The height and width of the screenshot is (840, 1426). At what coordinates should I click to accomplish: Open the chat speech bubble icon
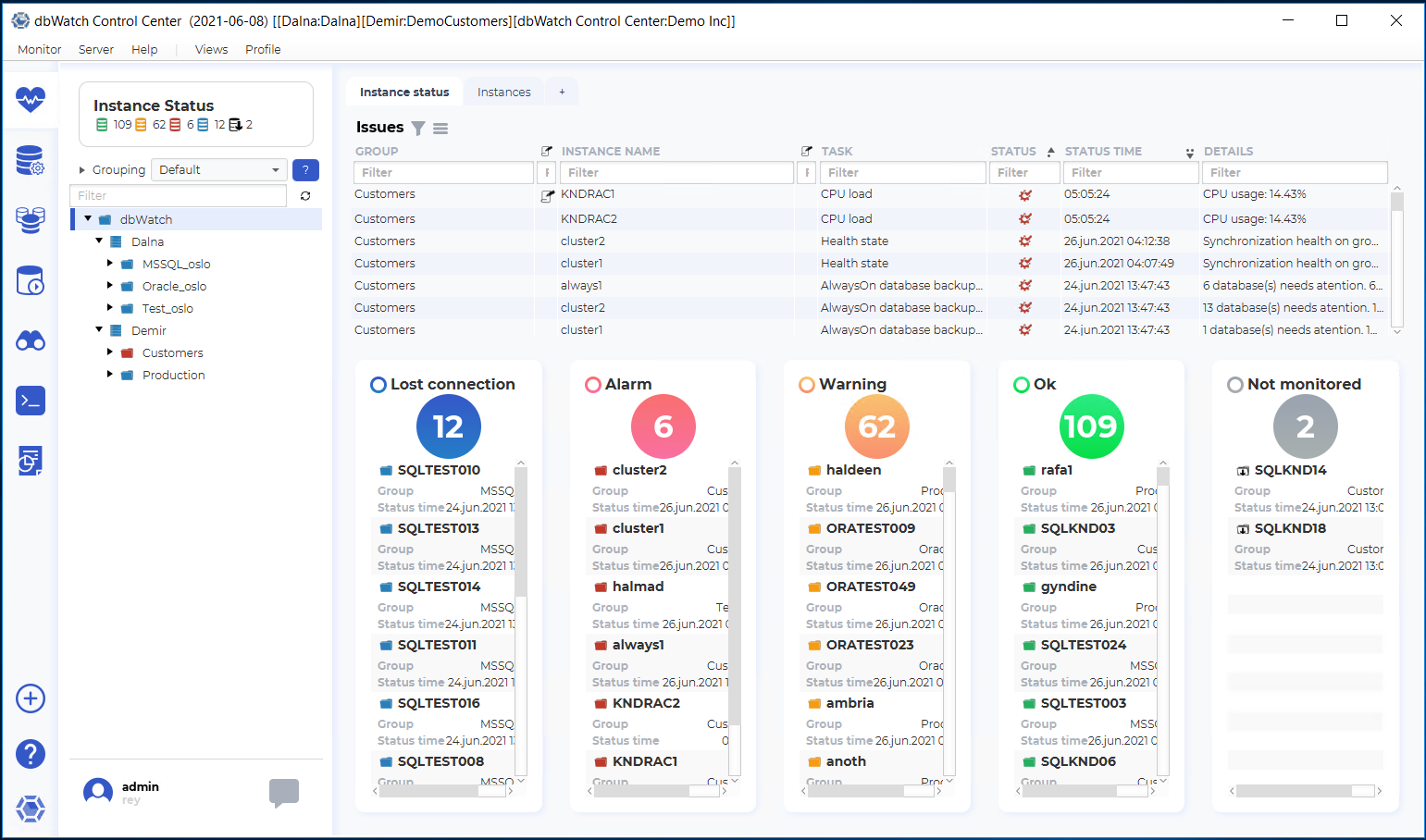click(284, 793)
